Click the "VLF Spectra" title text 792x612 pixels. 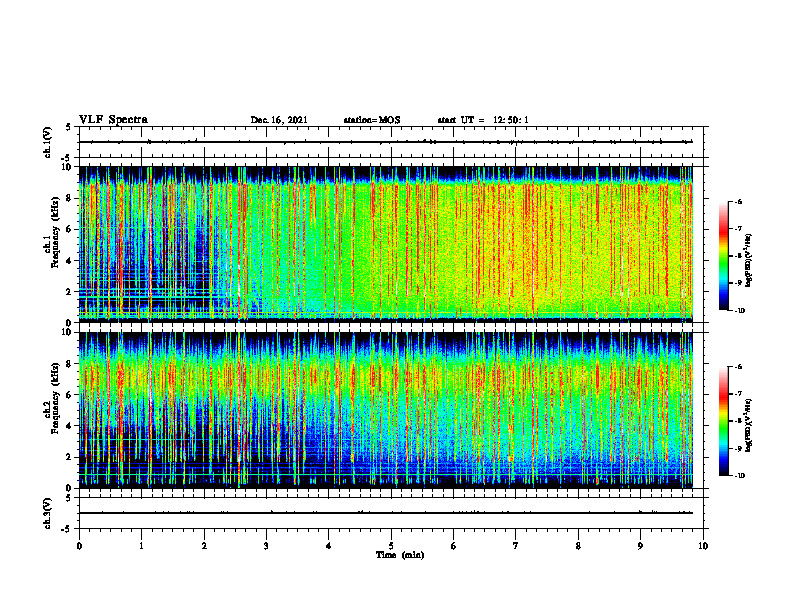113,120
